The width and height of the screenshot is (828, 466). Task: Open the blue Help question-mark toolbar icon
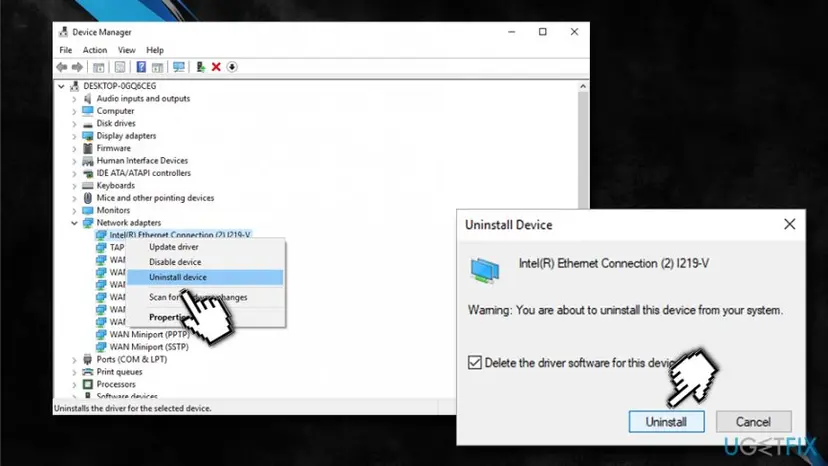point(141,67)
